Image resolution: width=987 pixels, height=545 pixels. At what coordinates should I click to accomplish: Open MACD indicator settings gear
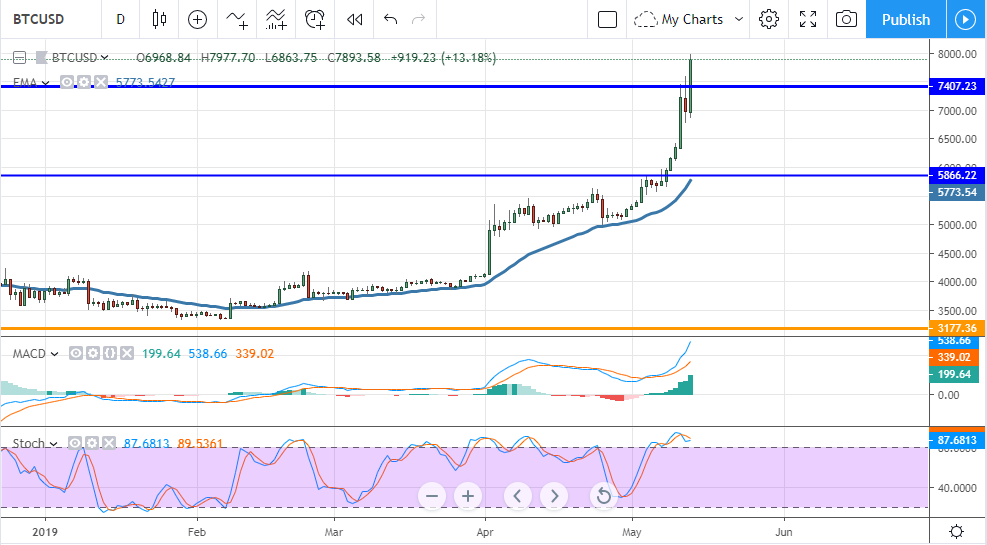93,354
